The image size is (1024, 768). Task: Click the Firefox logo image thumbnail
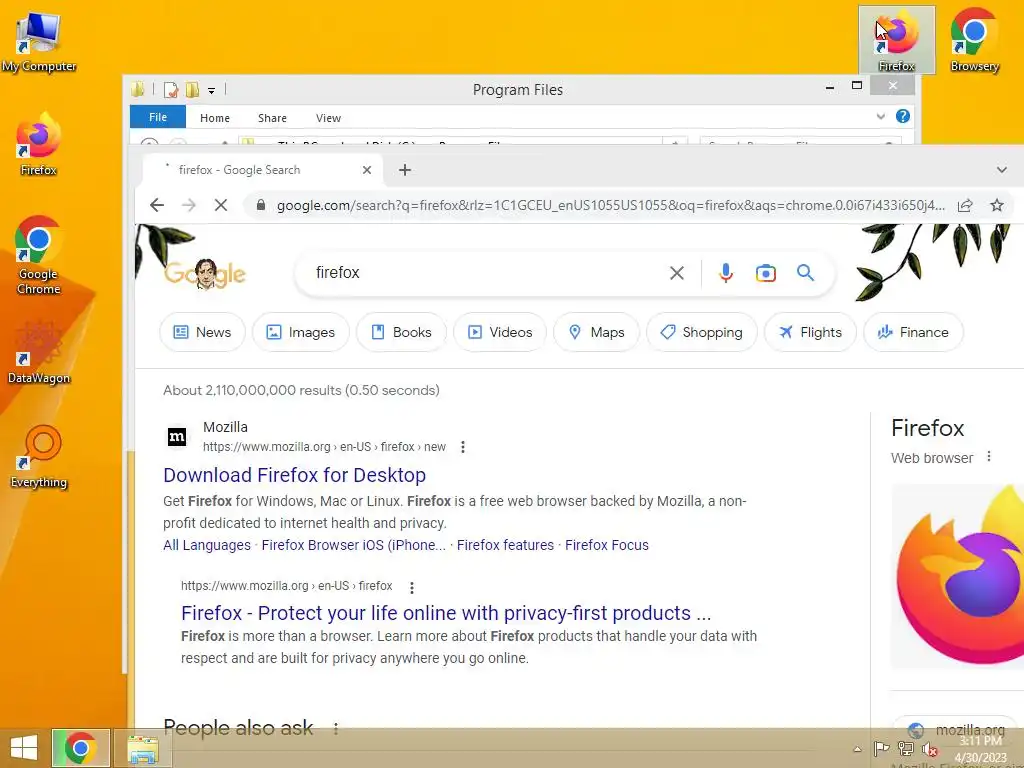tap(957, 576)
